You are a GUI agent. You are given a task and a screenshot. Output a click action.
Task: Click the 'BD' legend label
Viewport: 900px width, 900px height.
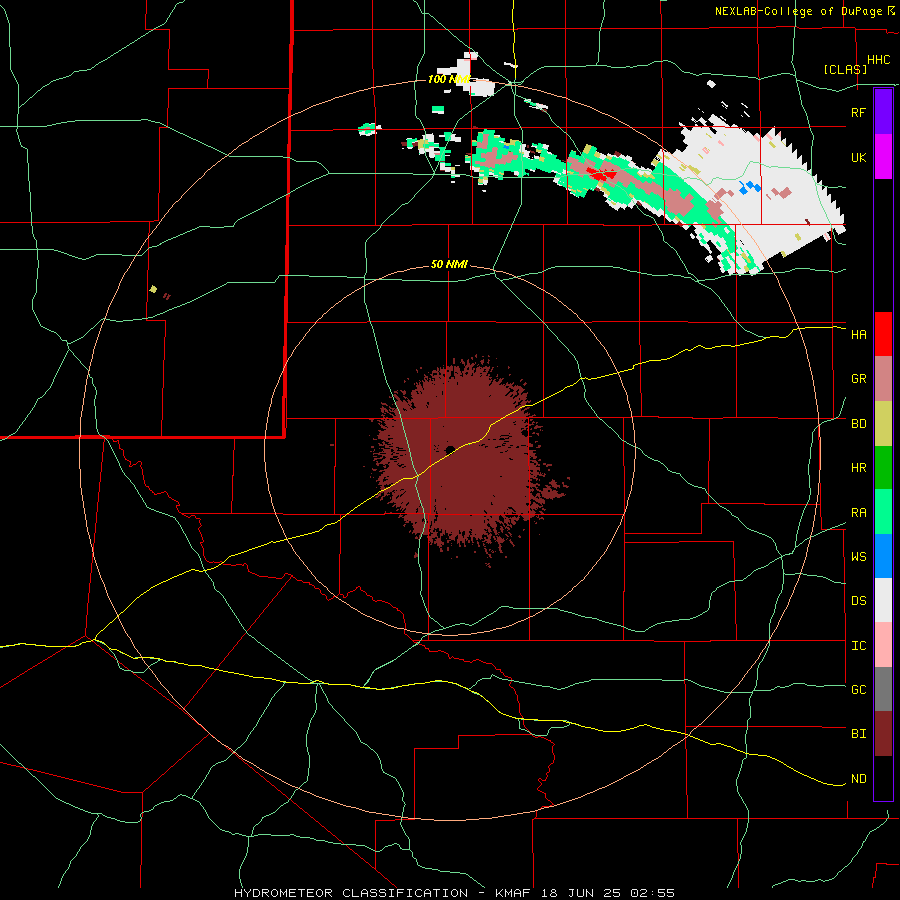[x=859, y=424]
